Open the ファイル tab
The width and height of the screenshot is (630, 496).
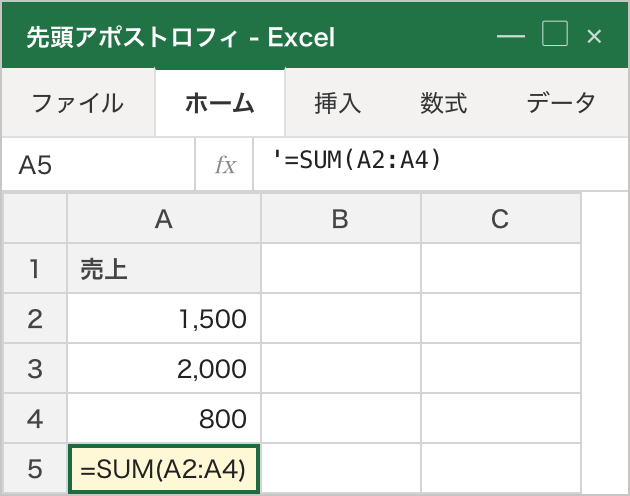78,103
